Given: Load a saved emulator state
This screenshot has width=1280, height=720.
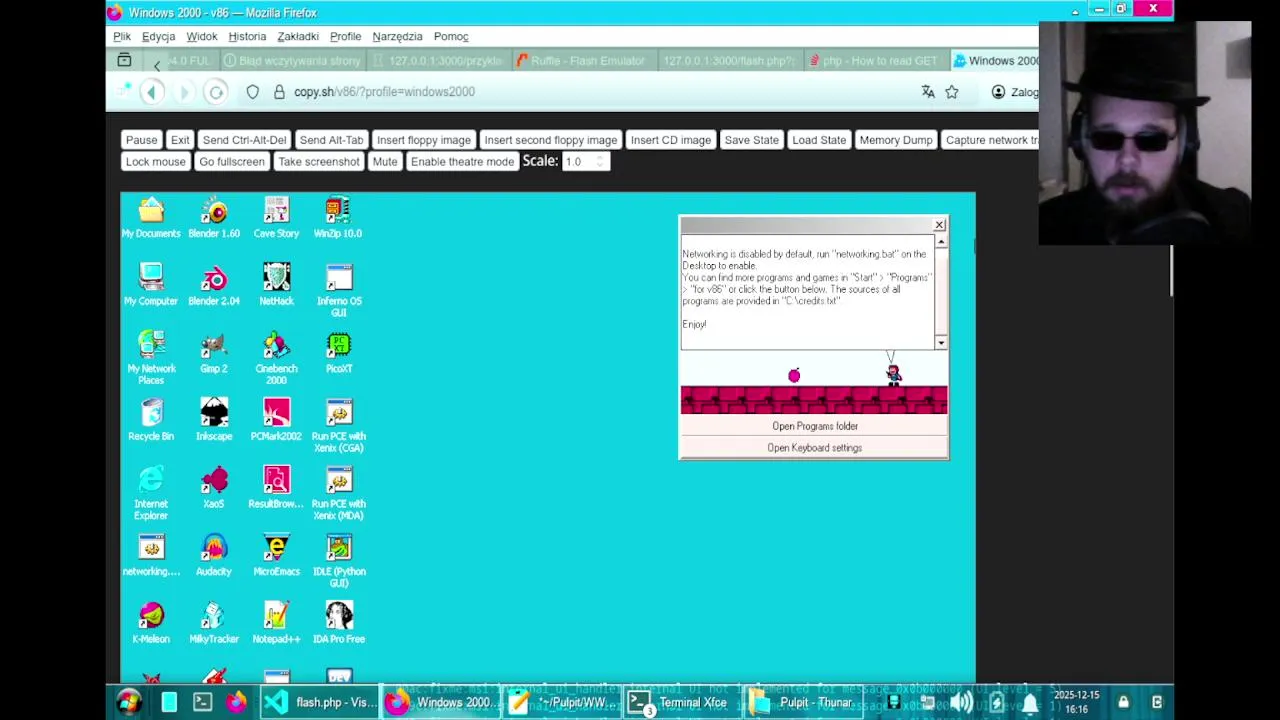Looking at the screenshot, I should (819, 140).
